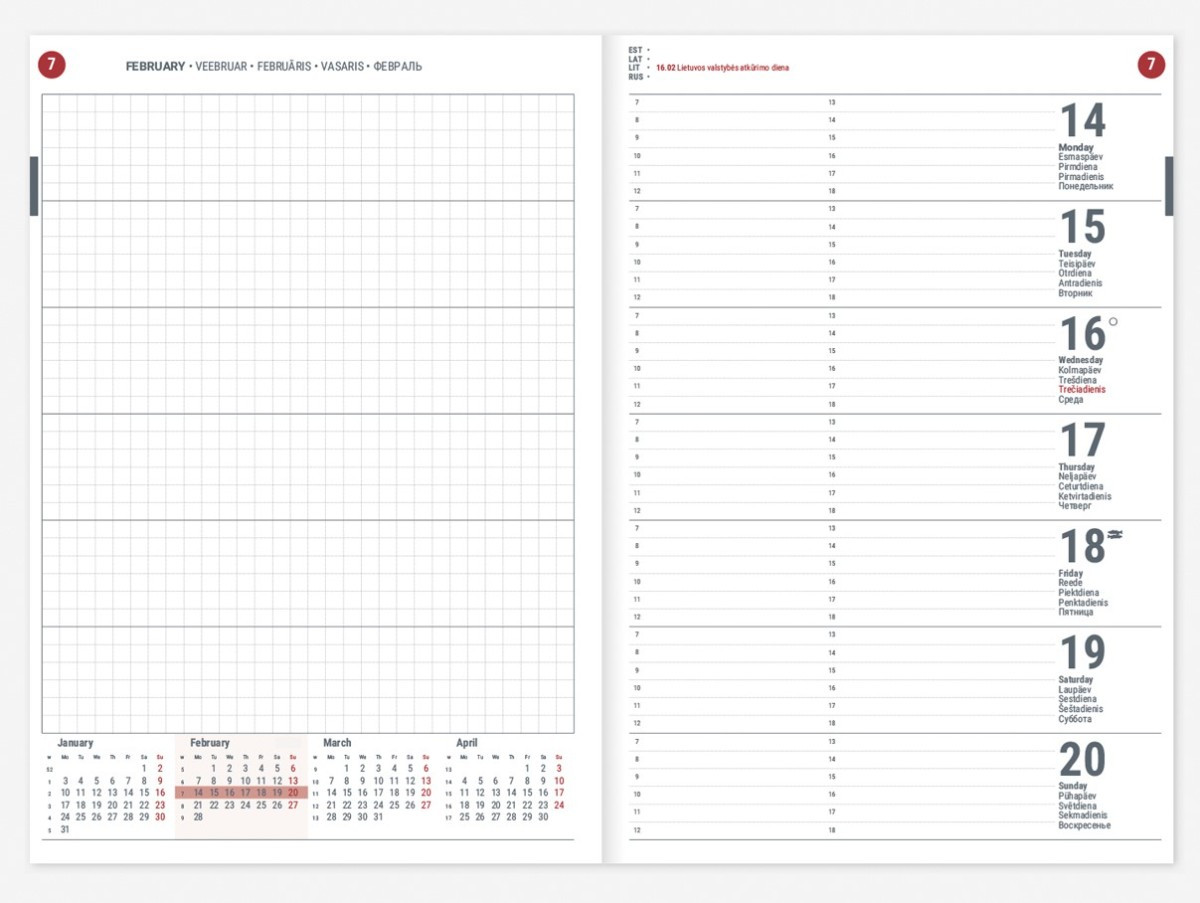Click the gray thumb tab on right page edge
Screen dimensions: 1200x903
(x=1169, y=186)
